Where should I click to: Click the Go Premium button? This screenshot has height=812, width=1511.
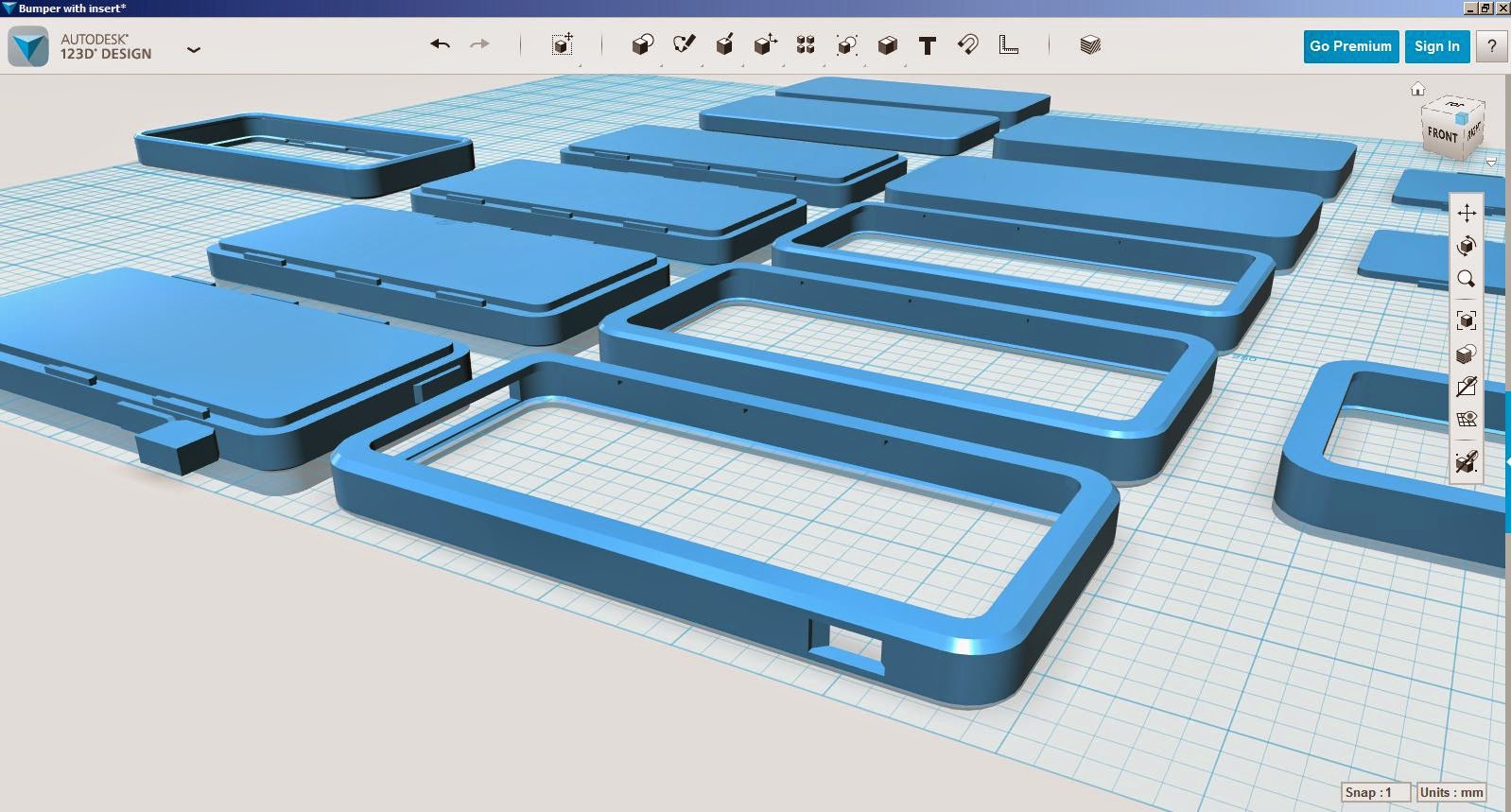[1350, 46]
